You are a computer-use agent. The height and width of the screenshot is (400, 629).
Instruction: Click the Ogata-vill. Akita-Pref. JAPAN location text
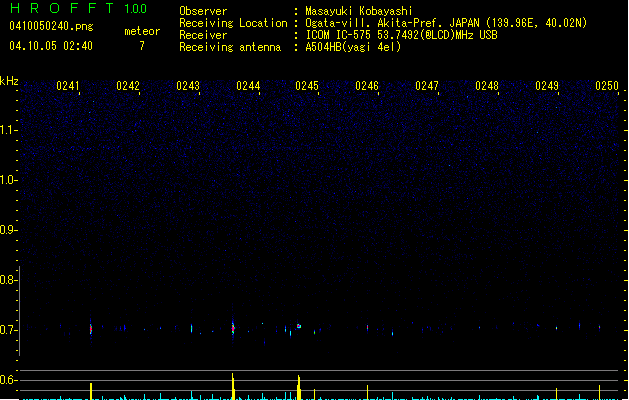pos(446,23)
